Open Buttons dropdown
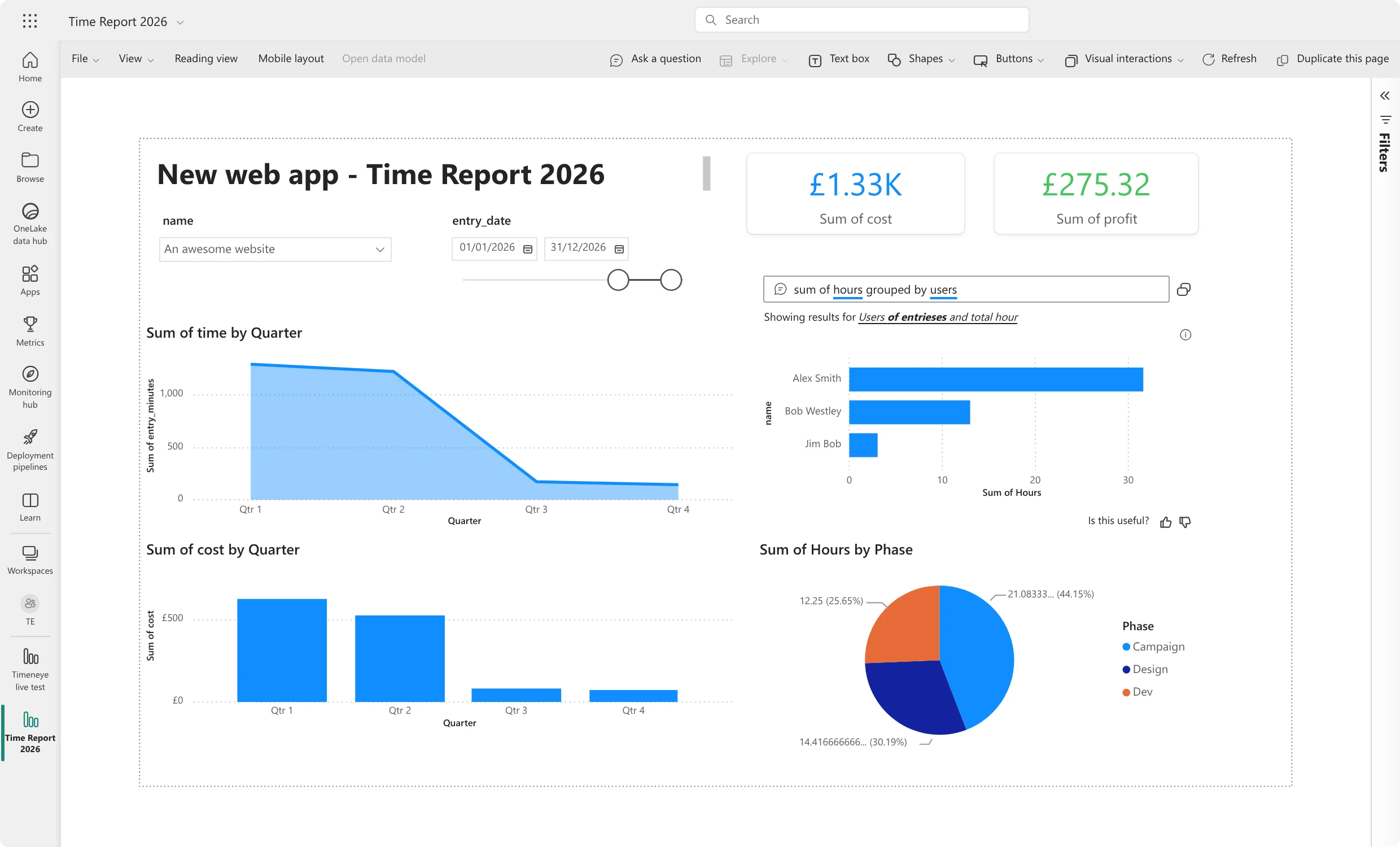 pyautogui.click(x=1009, y=59)
